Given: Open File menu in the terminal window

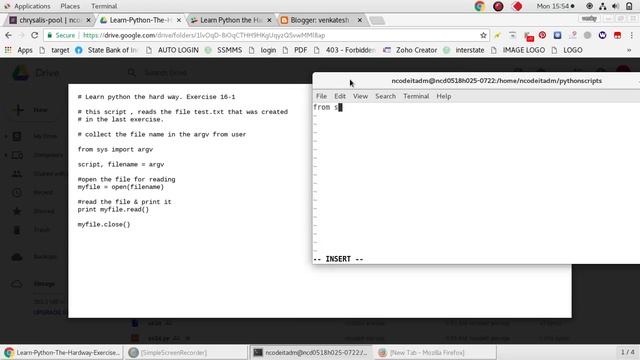Looking at the screenshot, I should (x=322, y=96).
